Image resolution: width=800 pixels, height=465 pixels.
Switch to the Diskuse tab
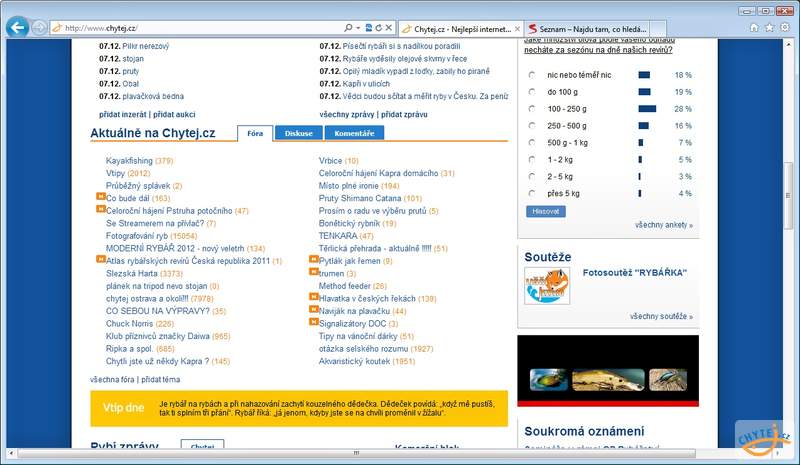coord(298,133)
